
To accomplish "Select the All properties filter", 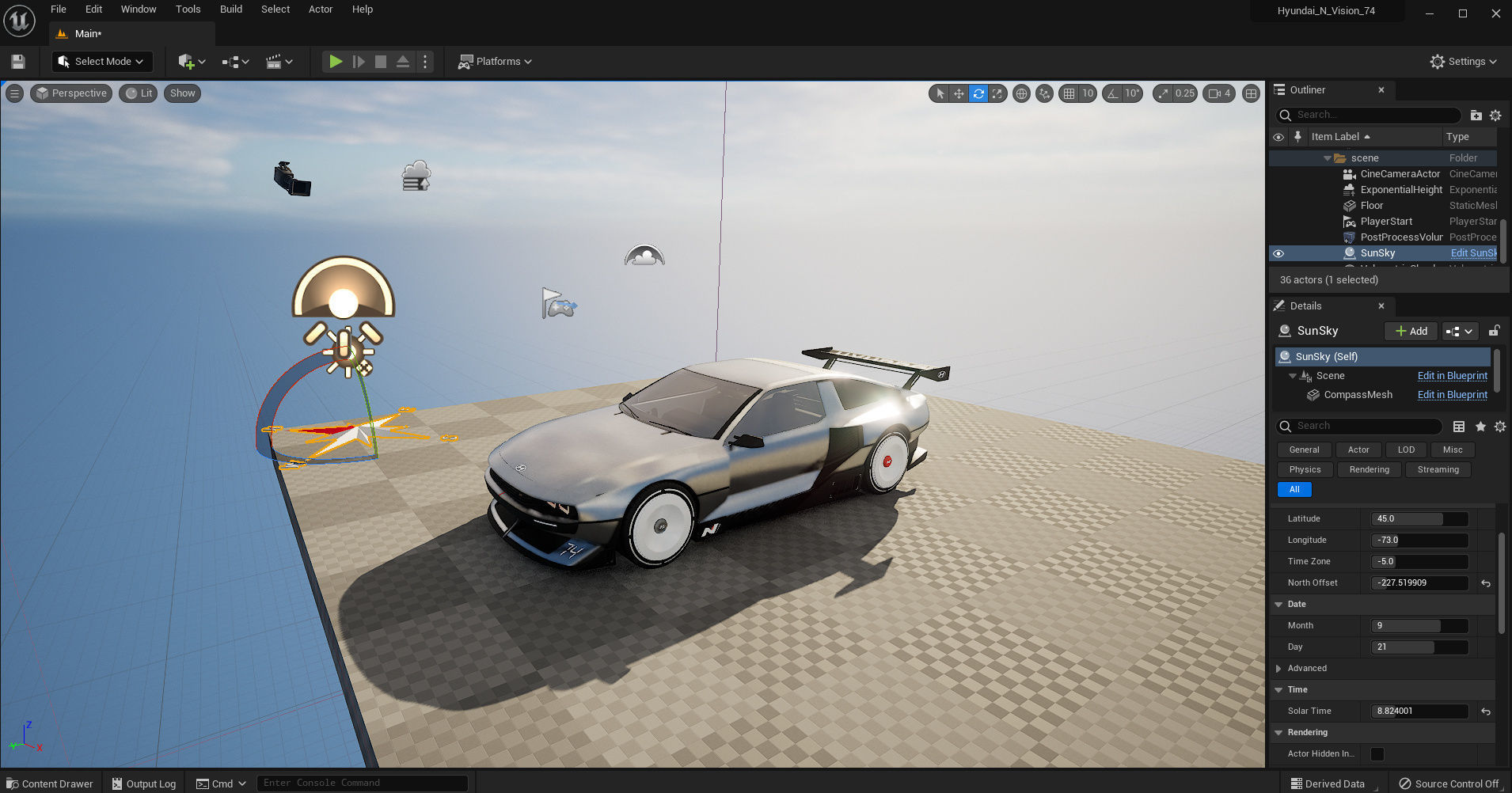I will [1294, 490].
